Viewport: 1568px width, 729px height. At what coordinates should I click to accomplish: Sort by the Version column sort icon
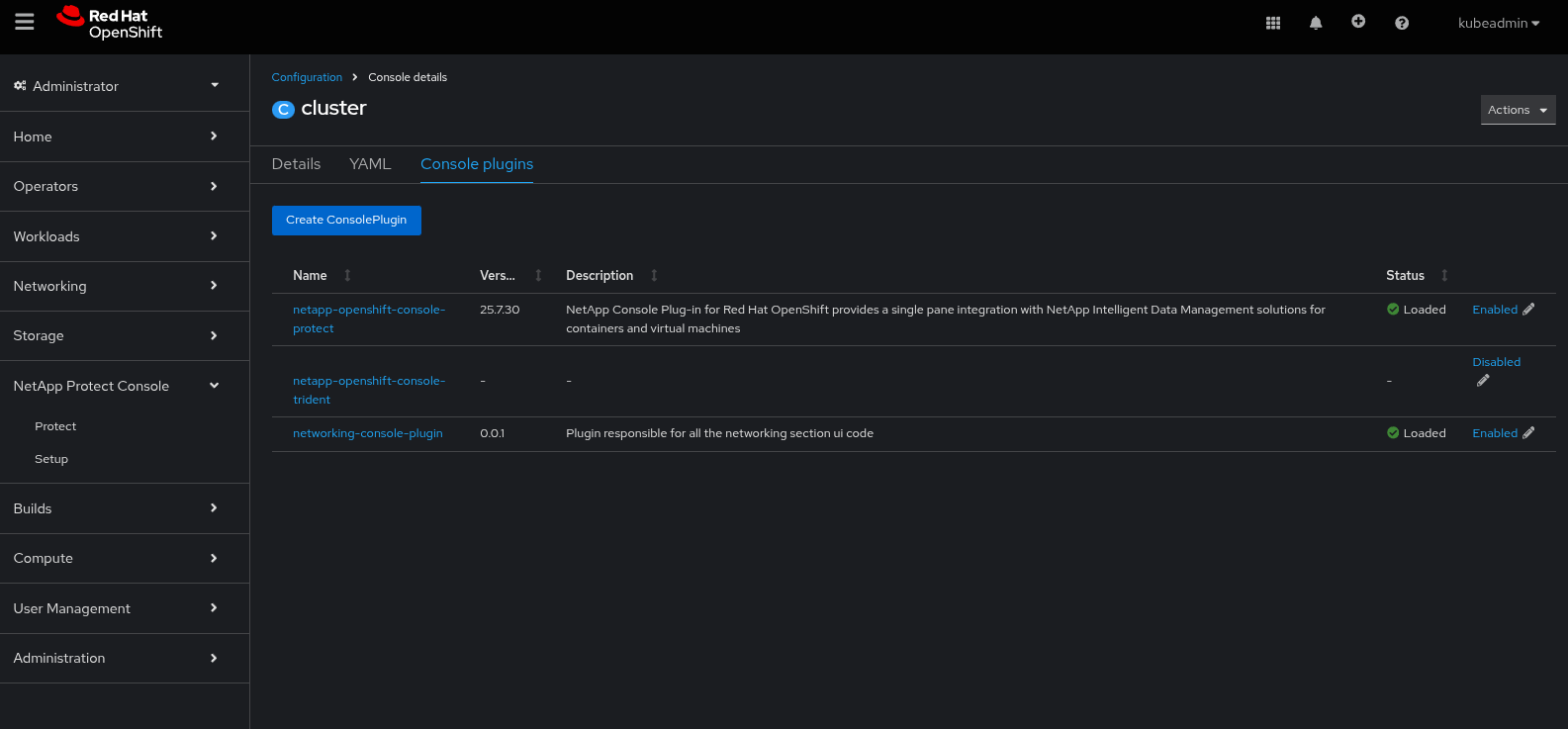538,276
